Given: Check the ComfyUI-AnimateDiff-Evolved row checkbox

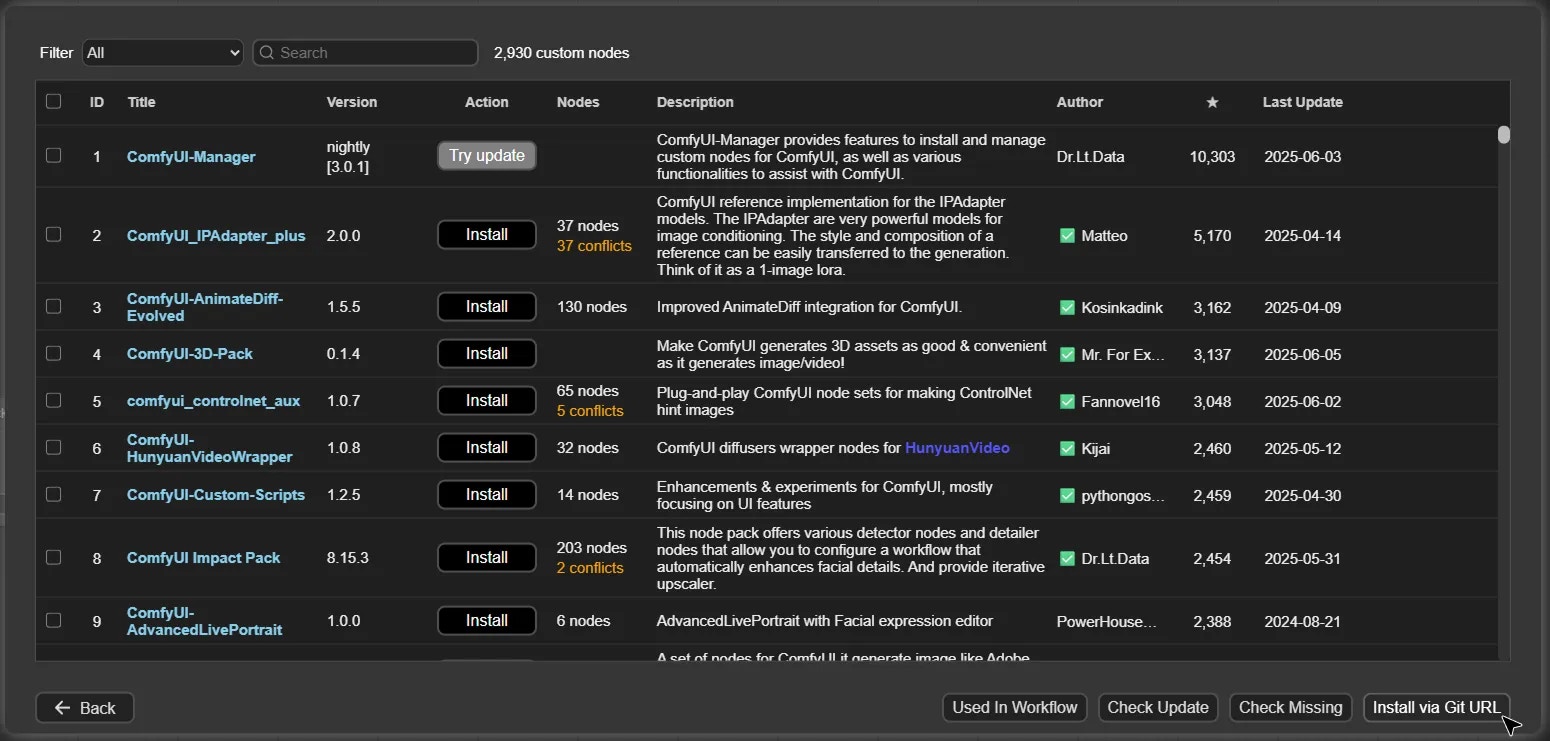Looking at the screenshot, I should (x=54, y=306).
